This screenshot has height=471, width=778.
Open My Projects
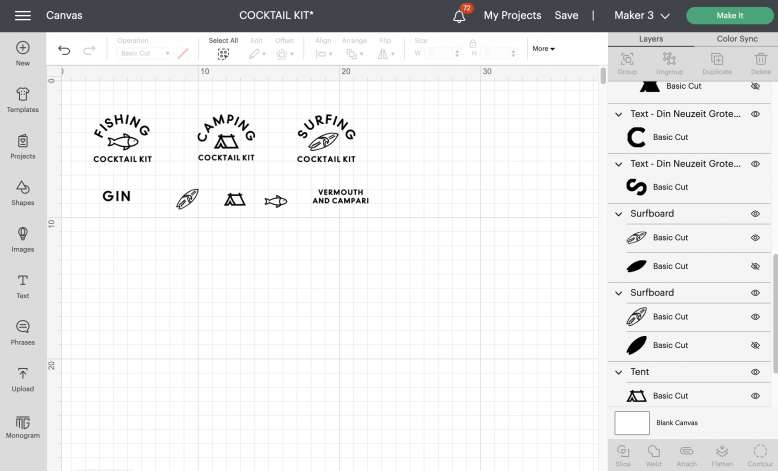coord(512,16)
